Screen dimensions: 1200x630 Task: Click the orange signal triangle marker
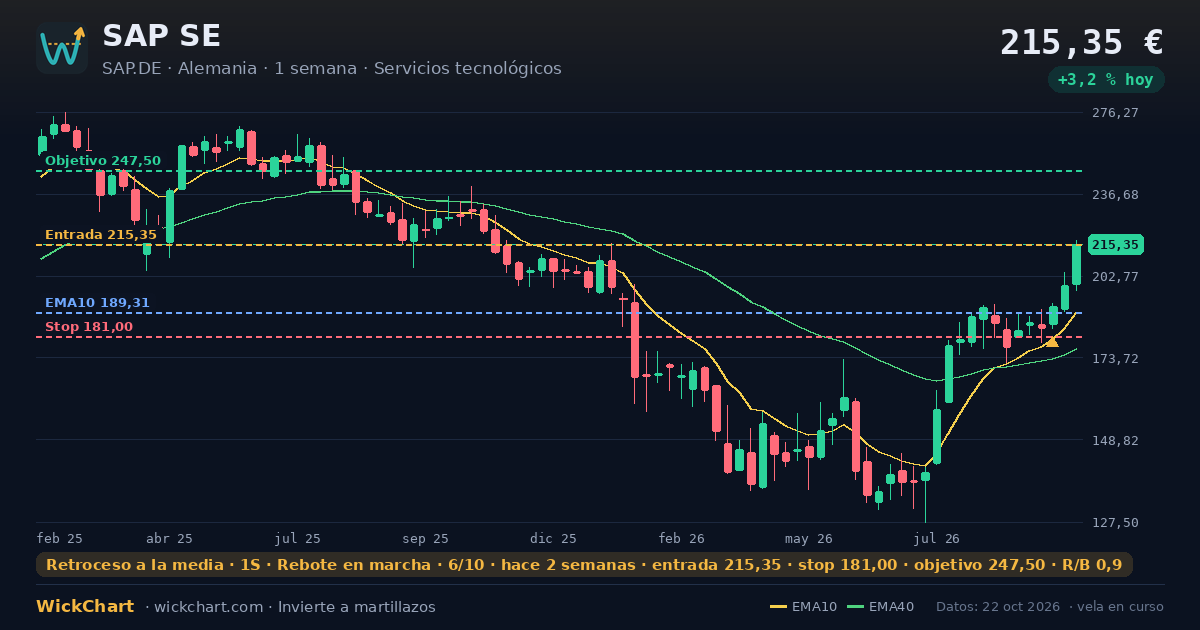(x=1052, y=342)
